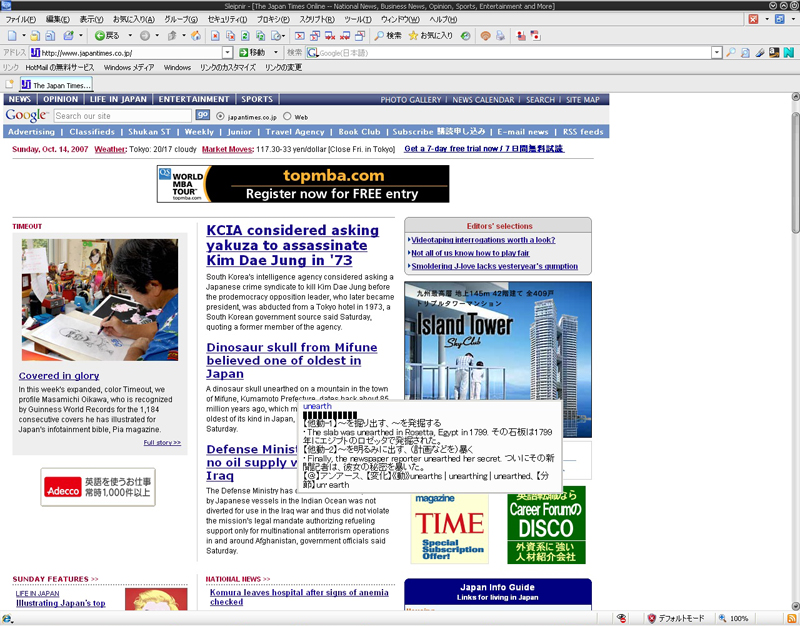
Task: Open the 移動 button dropdown arrow
Action: pos(276,53)
